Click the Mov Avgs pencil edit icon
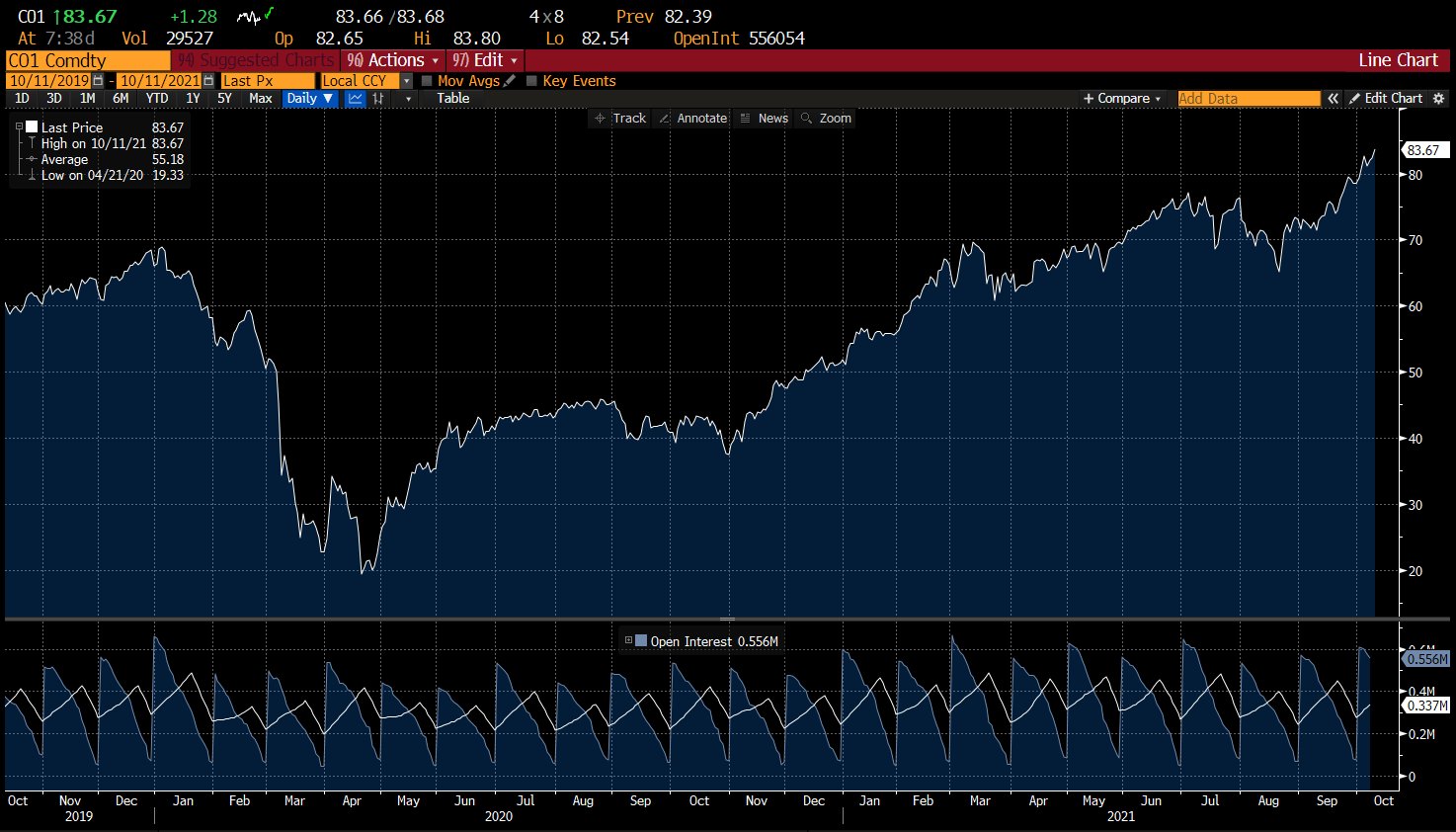1456x832 pixels. pos(510,81)
